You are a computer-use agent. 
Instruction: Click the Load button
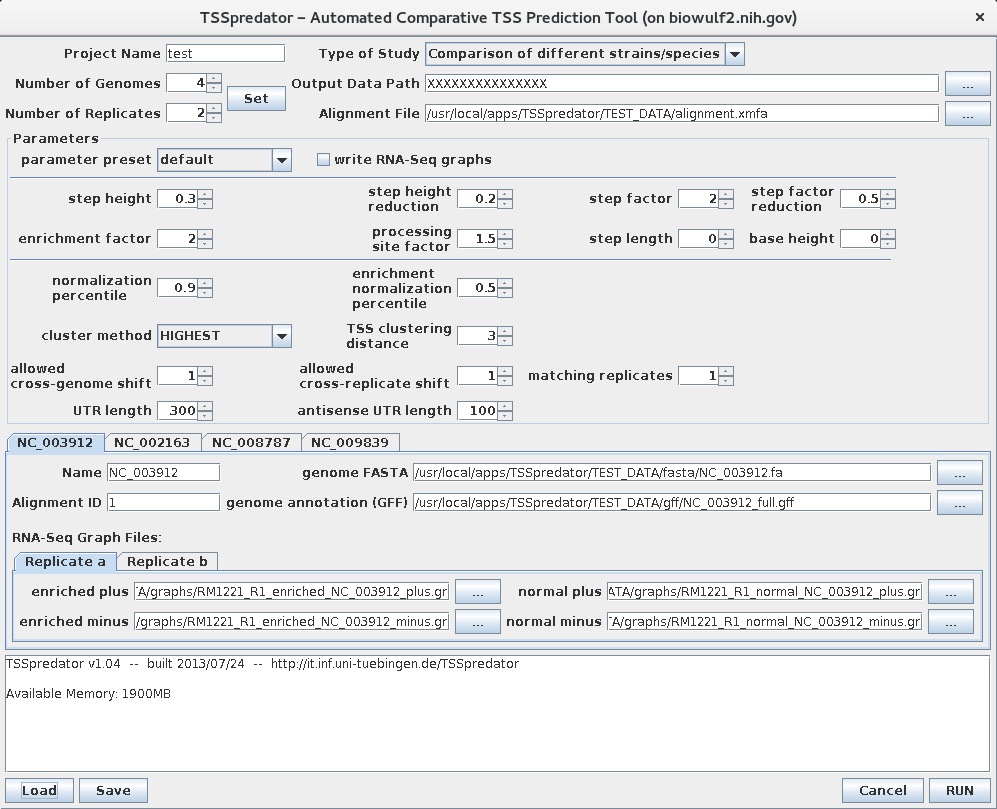(39, 790)
